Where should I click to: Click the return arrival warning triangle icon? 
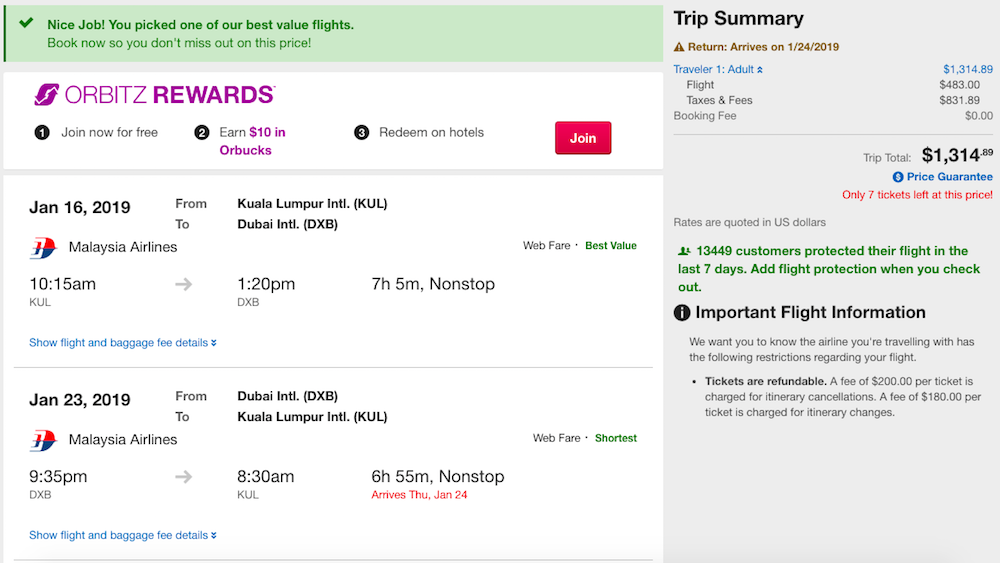679,47
